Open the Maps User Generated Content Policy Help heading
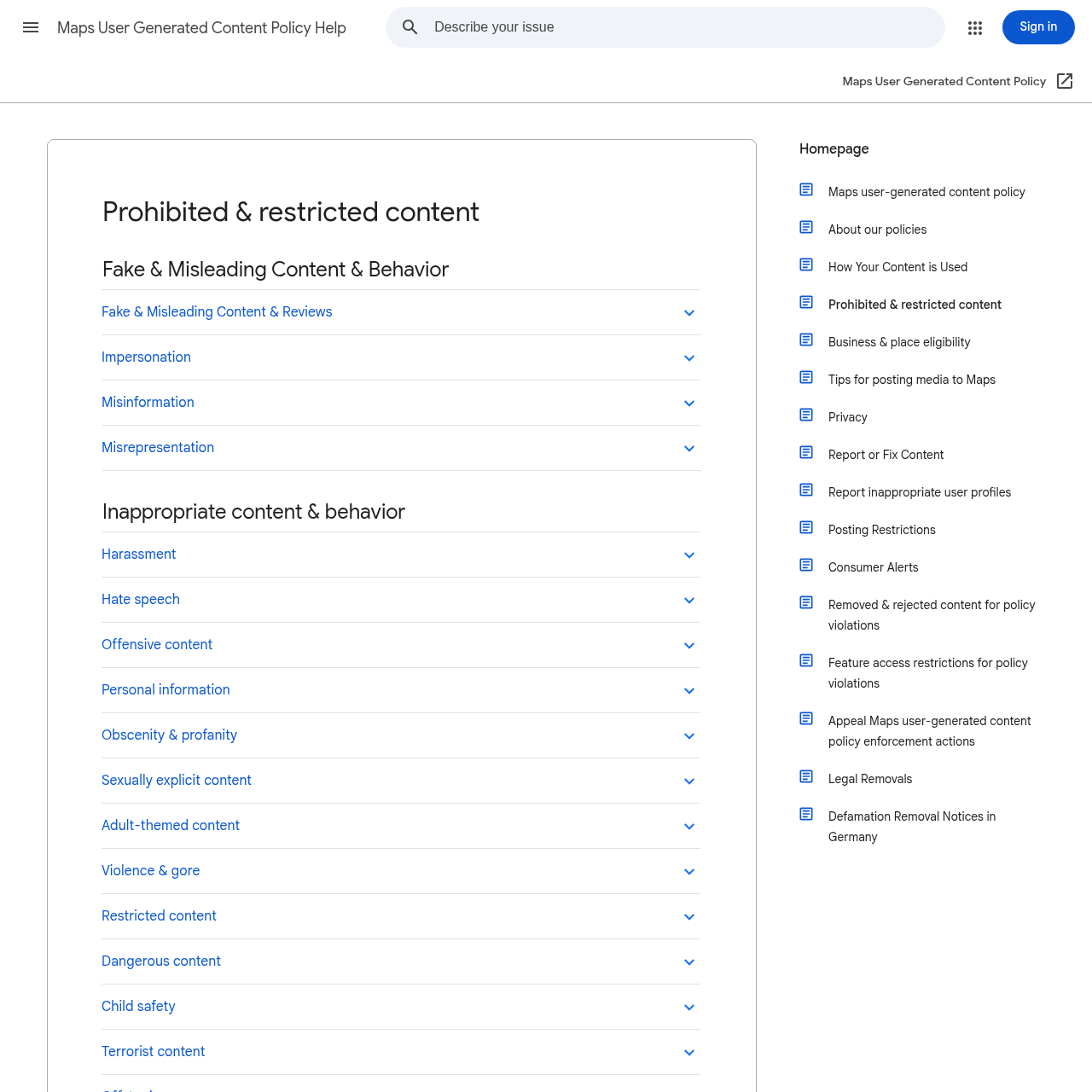This screenshot has height=1092, width=1092. pyautogui.click(x=201, y=27)
